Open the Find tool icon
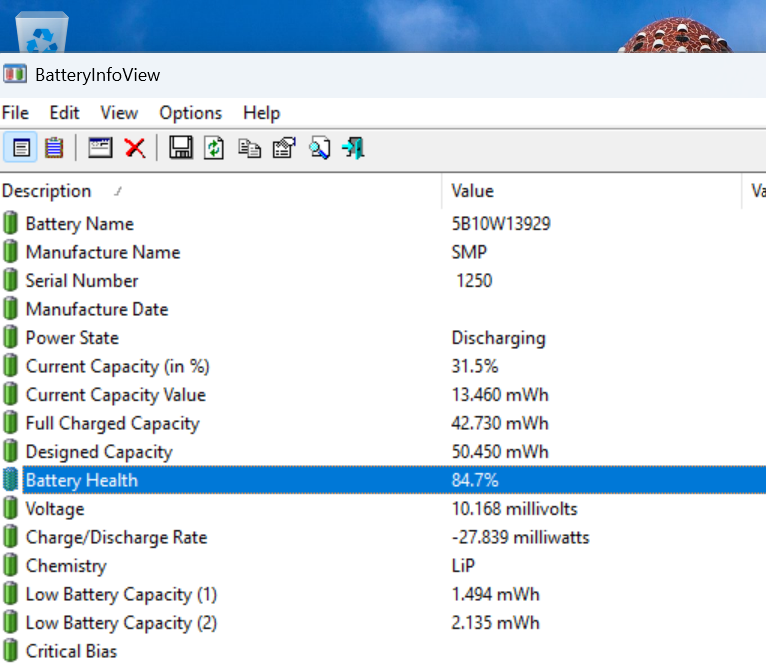The image size is (766, 663). point(319,148)
